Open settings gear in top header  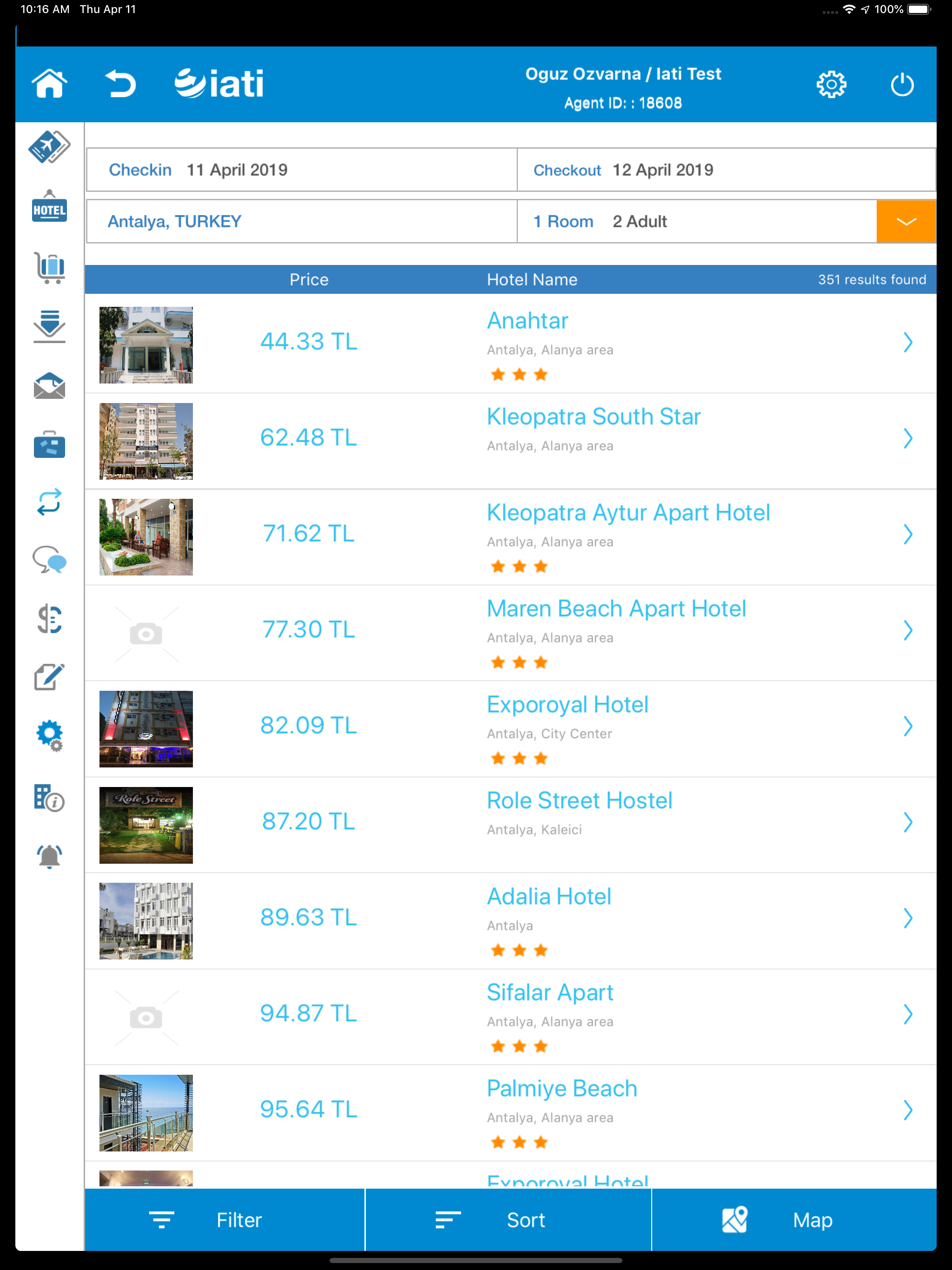[x=831, y=85]
